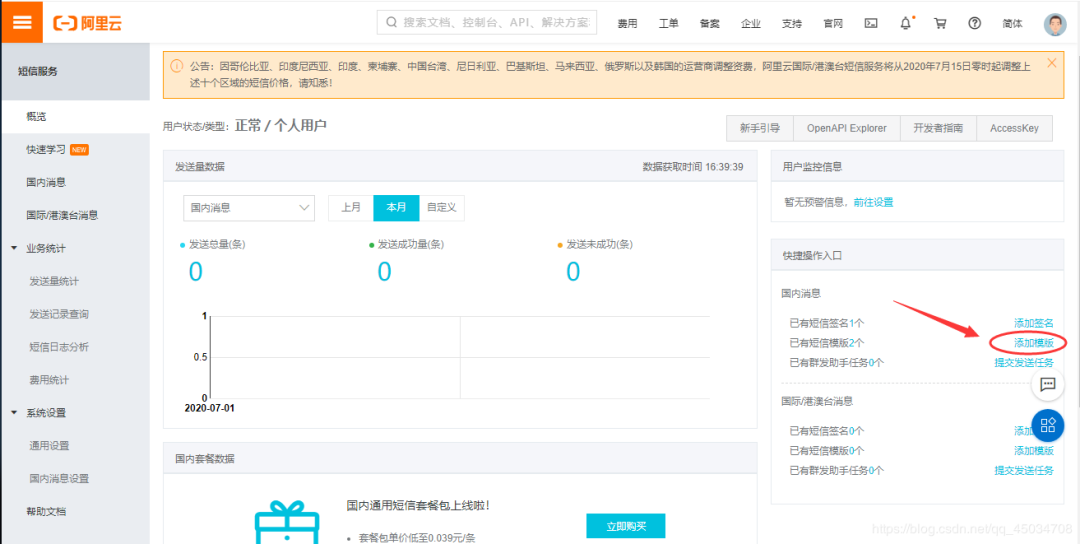Open OpenAPI Explorer
This screenshot has height=544, width=1080.
847,128
